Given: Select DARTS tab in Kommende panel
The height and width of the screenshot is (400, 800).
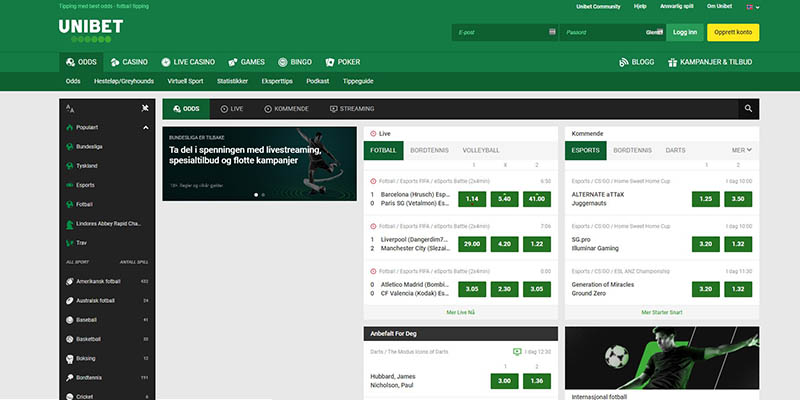Looking at the screenshot, I should [676, 151].
